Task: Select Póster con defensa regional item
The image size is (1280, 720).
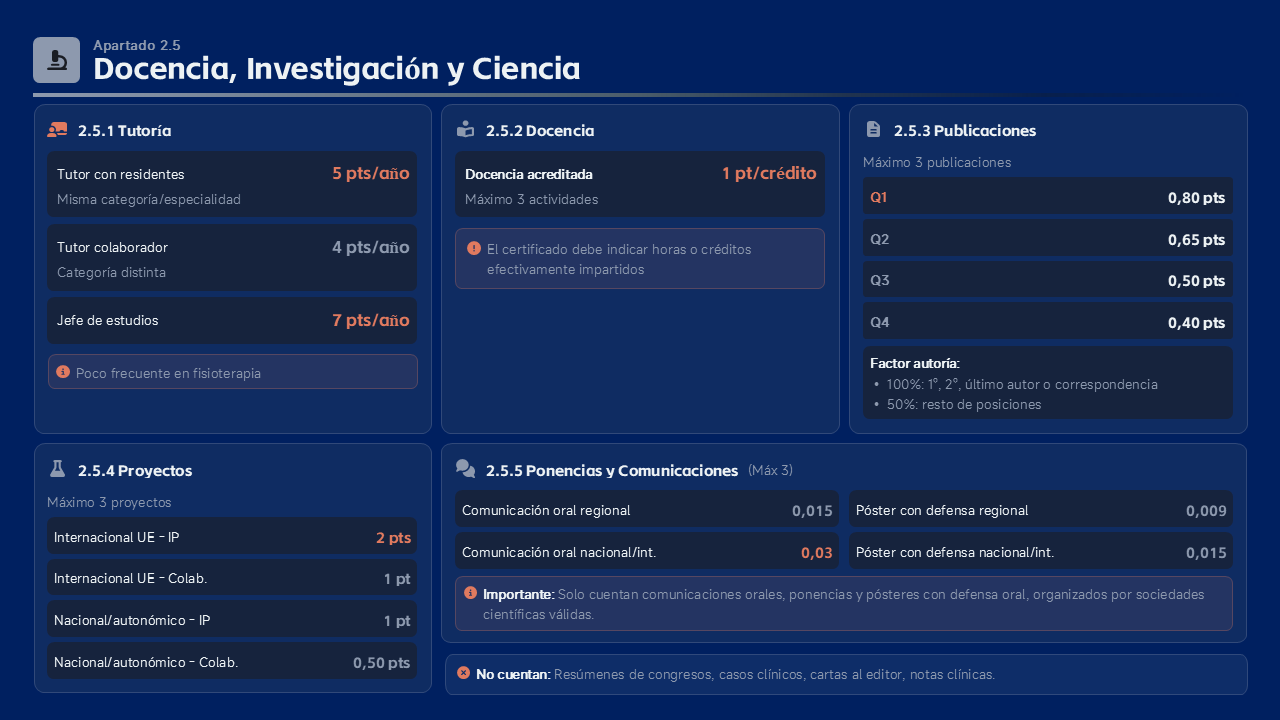Action: [1041, 510]
